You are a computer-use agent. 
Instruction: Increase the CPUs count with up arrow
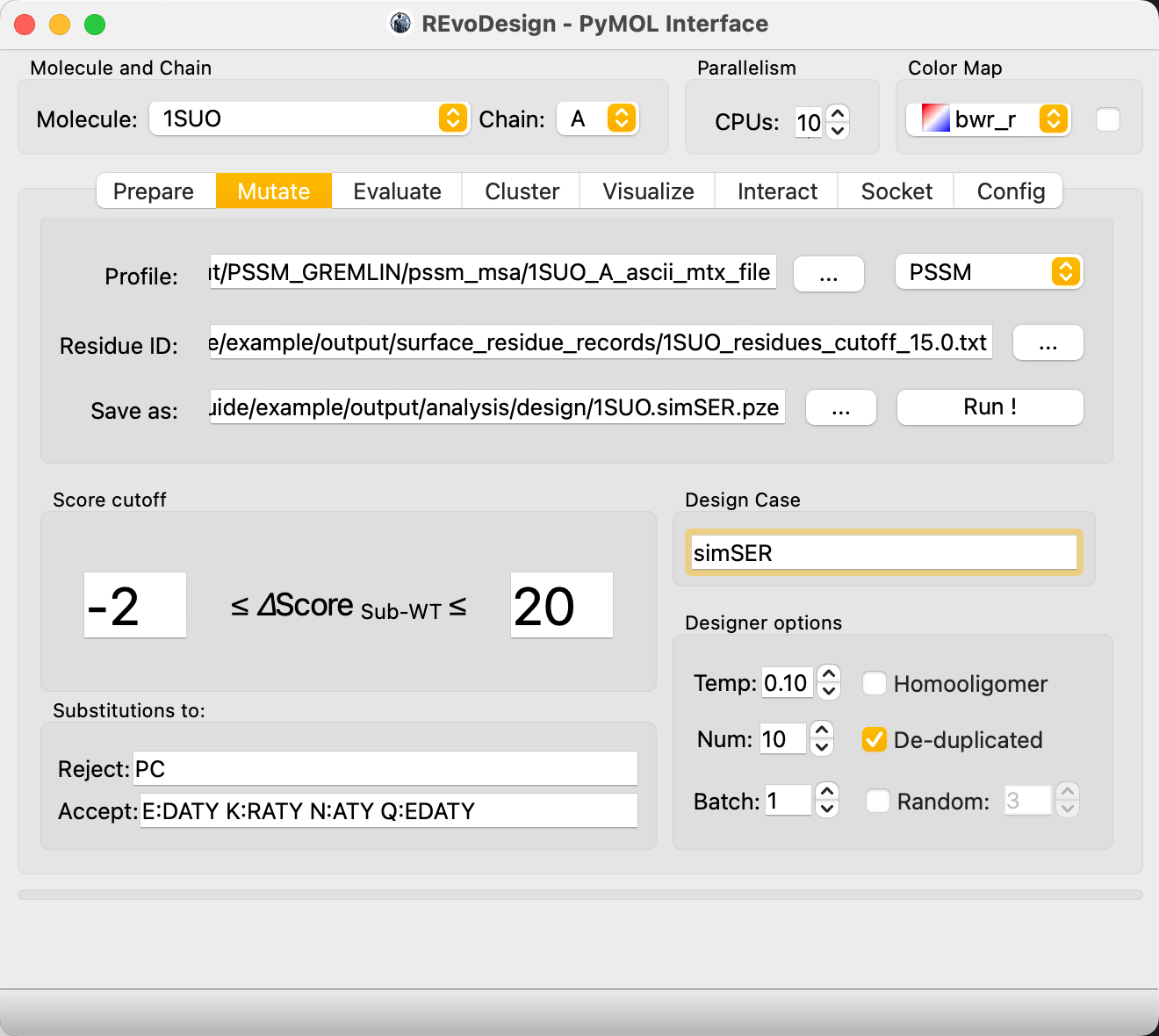tap(838, 113)
